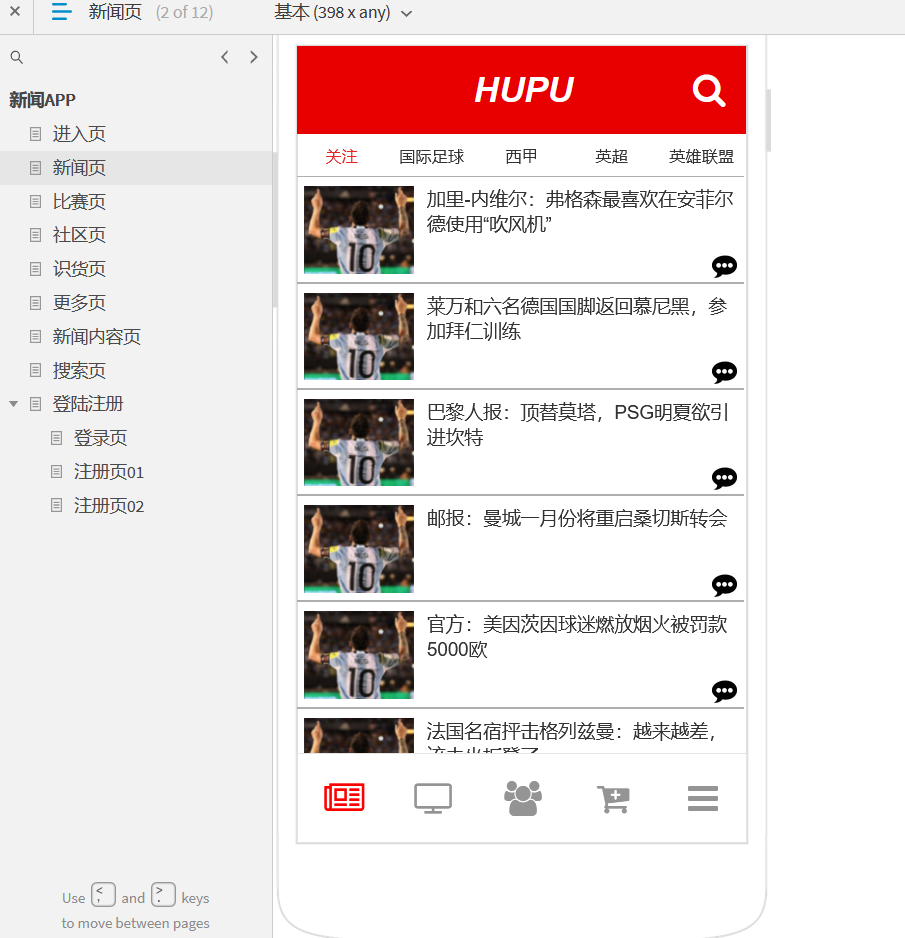Open the 法国名宿抨击格列兹曼 news headline
905x938 pixels.
572,738
